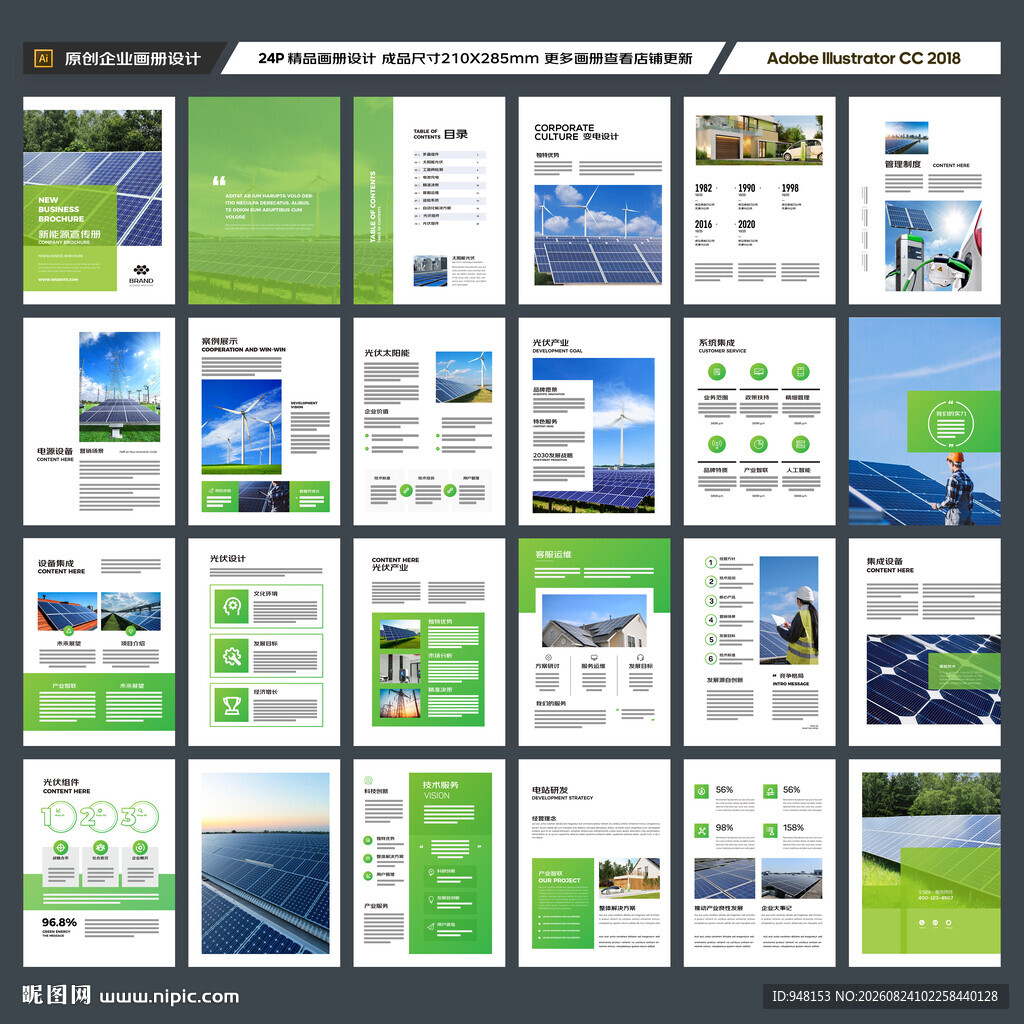1024x1024 pixels.
Task: Click the orange Ai Illustrator logo icon
Action: point(43,58)
